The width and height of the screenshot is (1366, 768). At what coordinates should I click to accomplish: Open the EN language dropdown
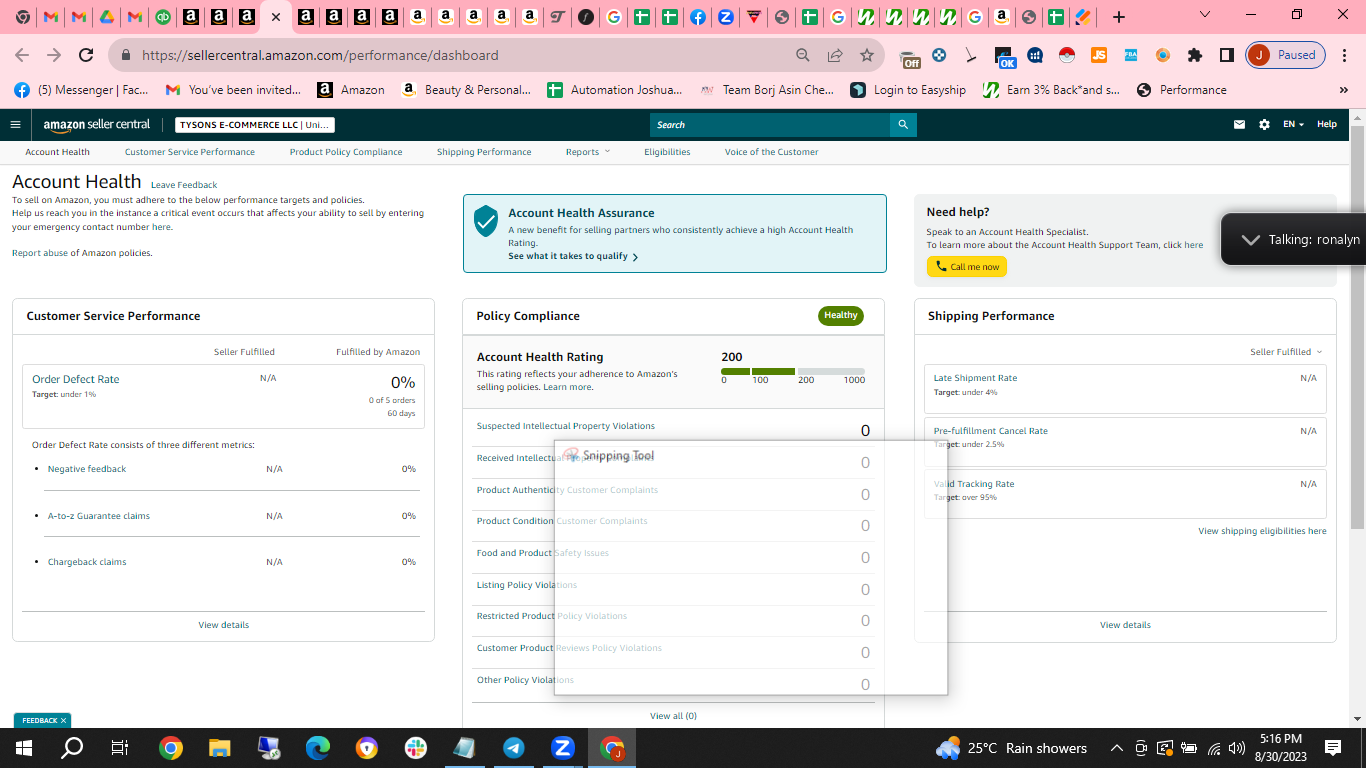[x=1293, y=125]
